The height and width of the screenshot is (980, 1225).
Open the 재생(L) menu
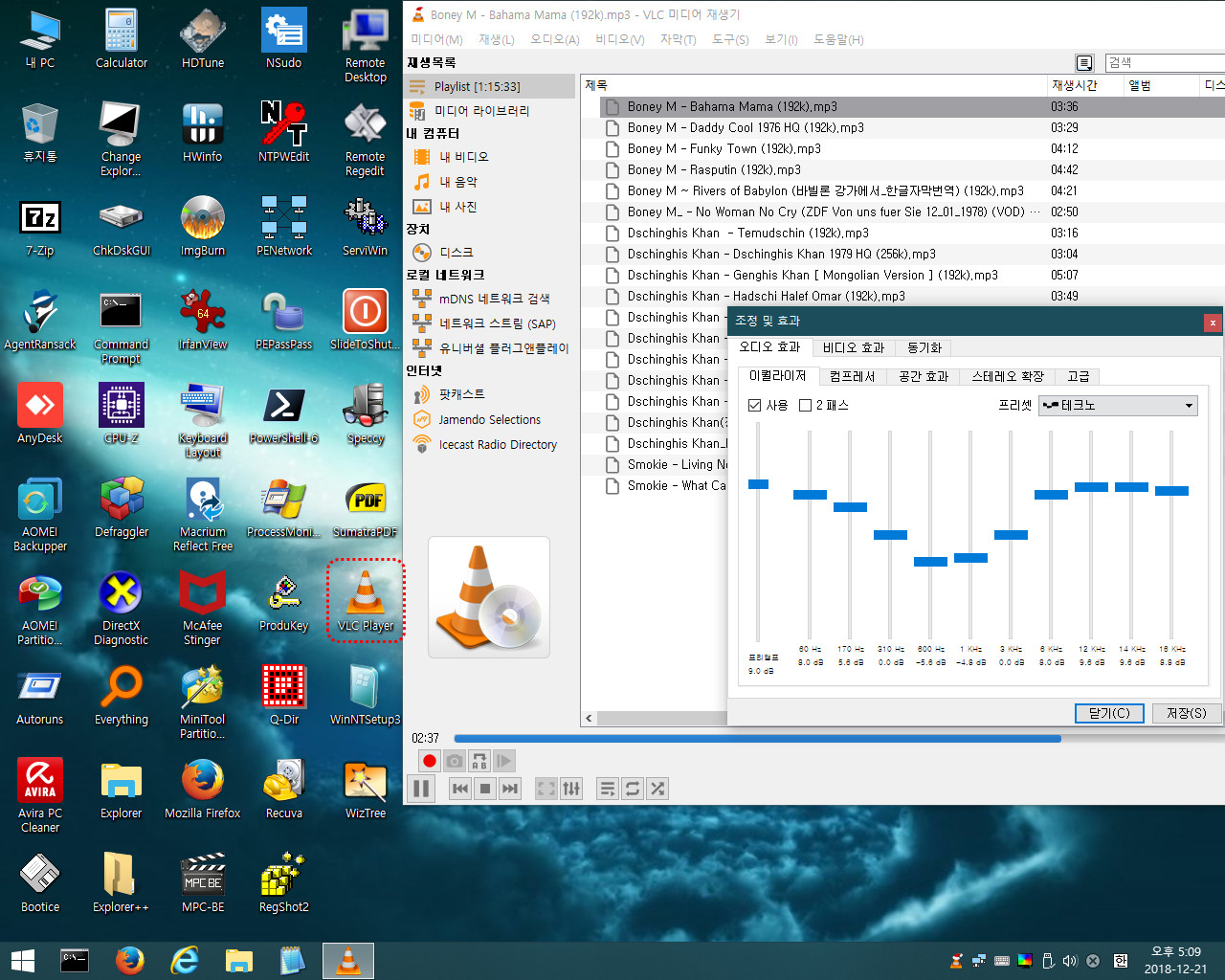[497, 39]
